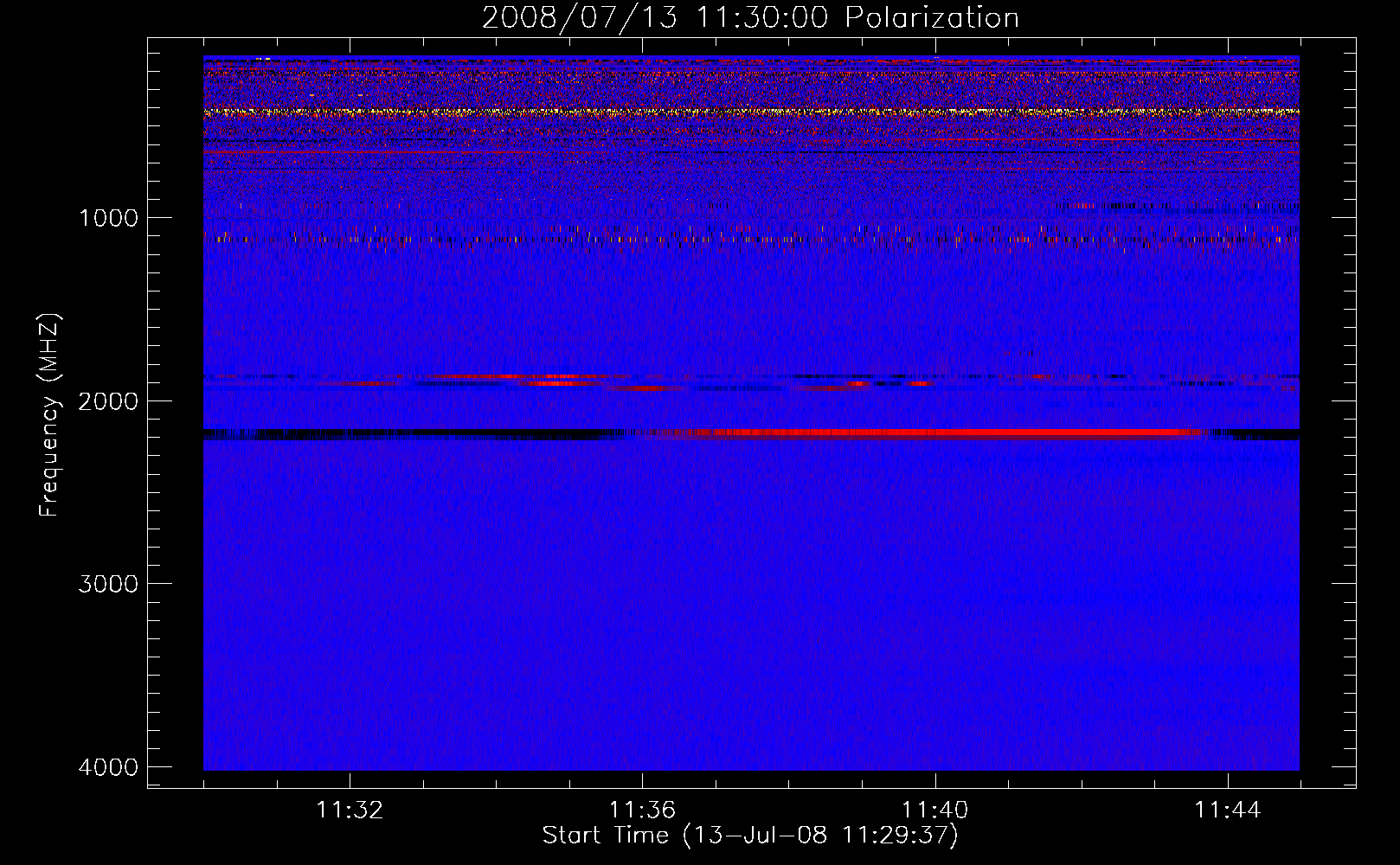Click the 11:36 time tick label
Screen dimensions: 1400x865
coord(642,811)
